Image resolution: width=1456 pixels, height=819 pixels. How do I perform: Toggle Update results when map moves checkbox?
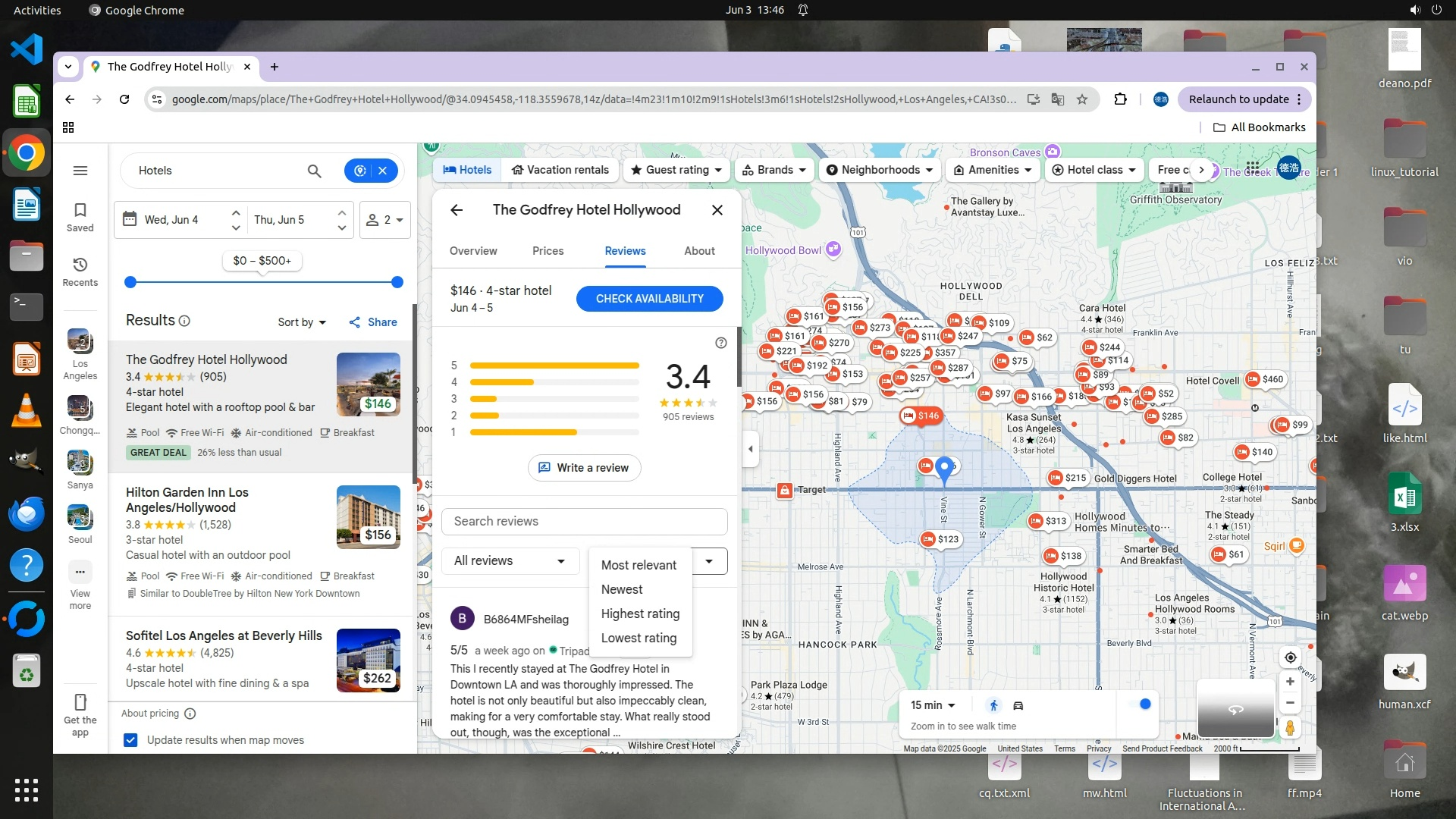pos(130,740)
